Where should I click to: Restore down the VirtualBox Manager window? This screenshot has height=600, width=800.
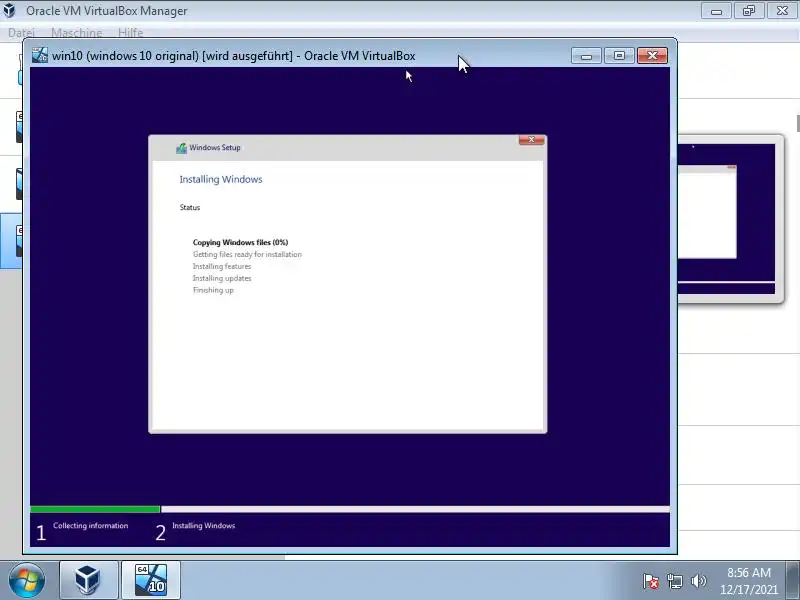coord(749,11)
